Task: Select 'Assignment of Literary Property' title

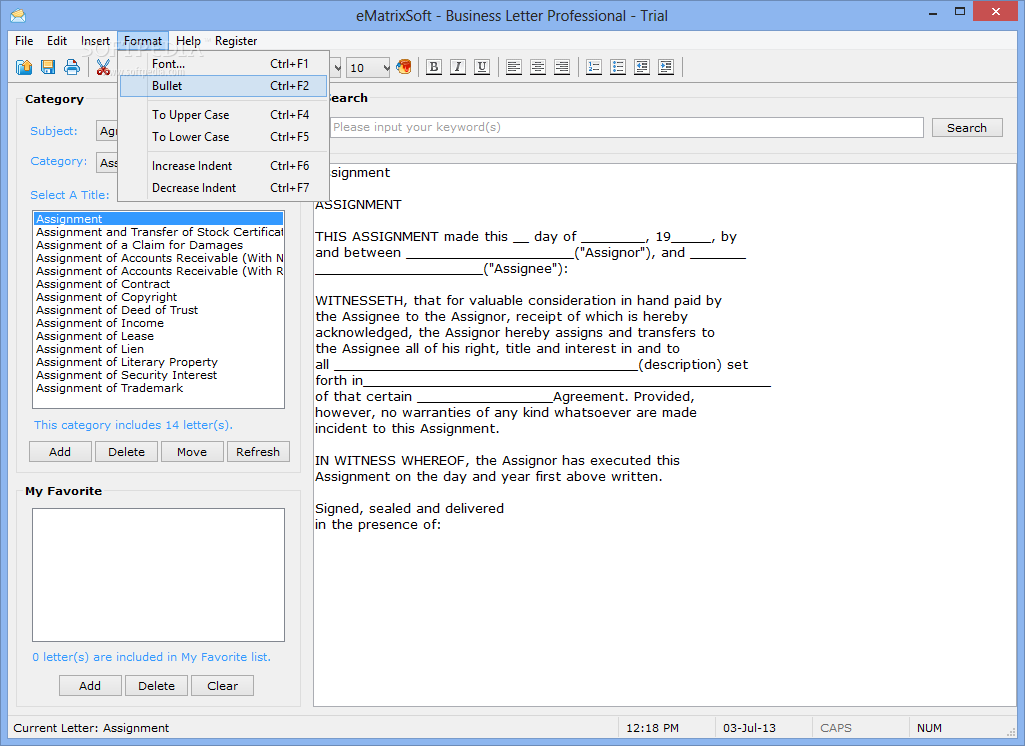Action: [x=159, y=362]
